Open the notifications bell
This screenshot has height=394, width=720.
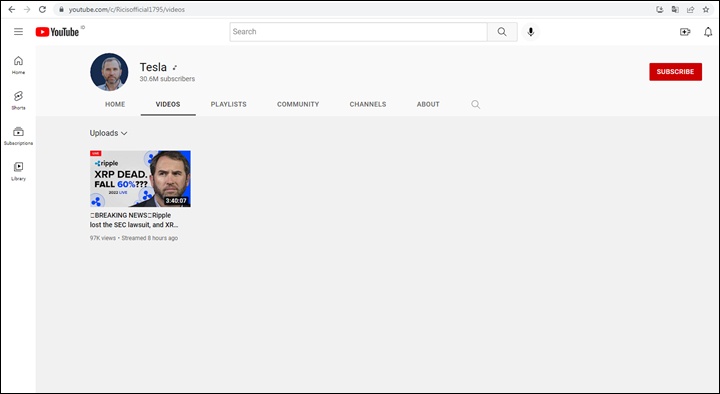[708, 32]
